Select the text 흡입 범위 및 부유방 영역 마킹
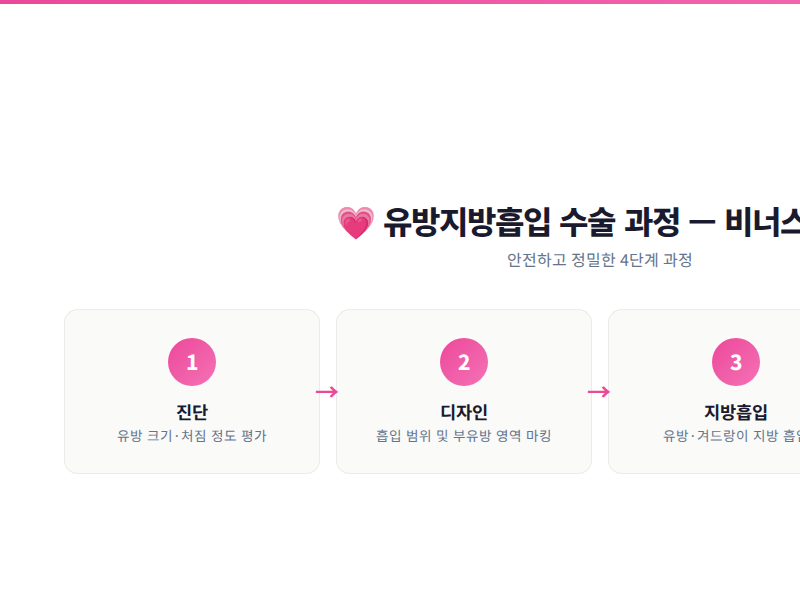 pyautogui.click(x=464, y=436)
